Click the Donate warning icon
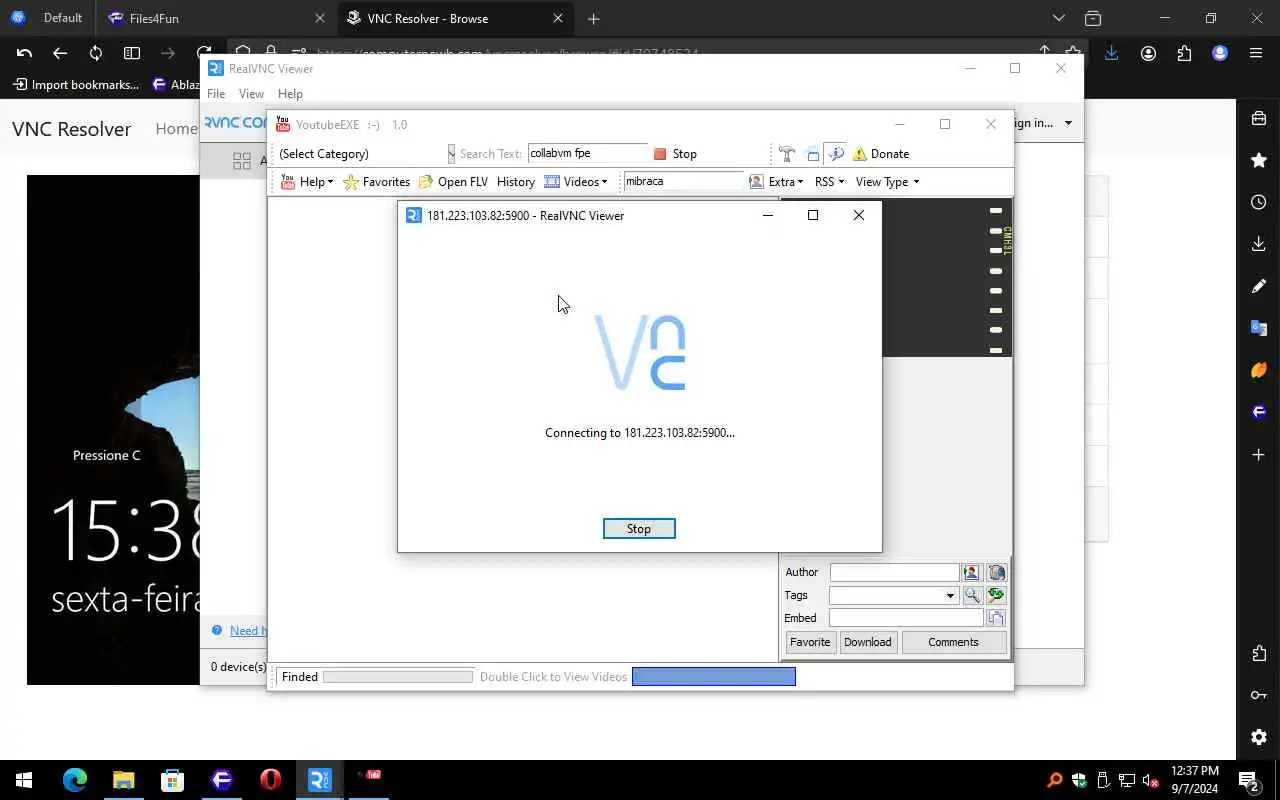This screenshot has height=800, width=1280. [859, 154]
